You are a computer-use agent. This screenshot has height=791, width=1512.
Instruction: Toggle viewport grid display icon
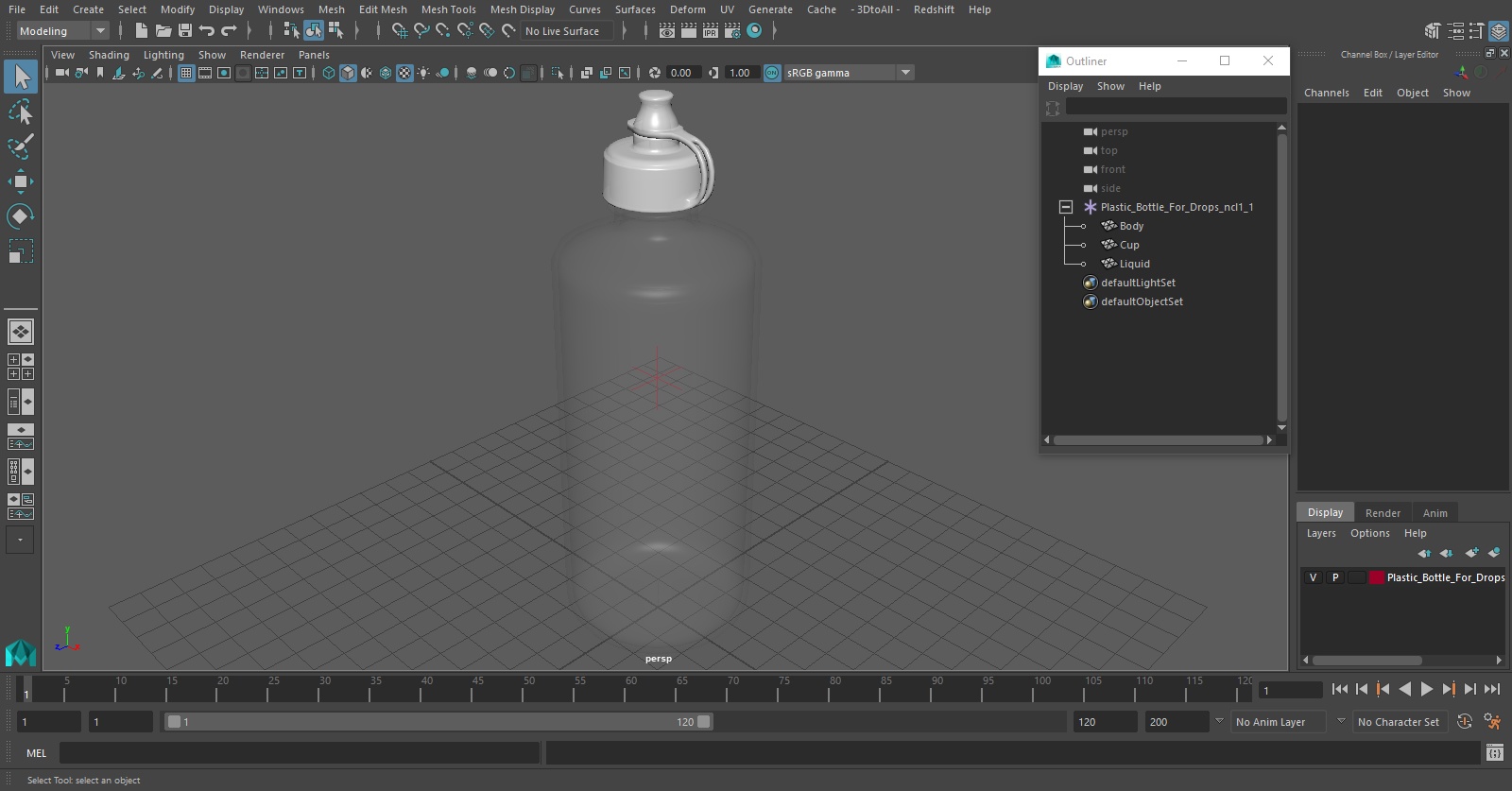pyautogui.click(x=186, y=73)
